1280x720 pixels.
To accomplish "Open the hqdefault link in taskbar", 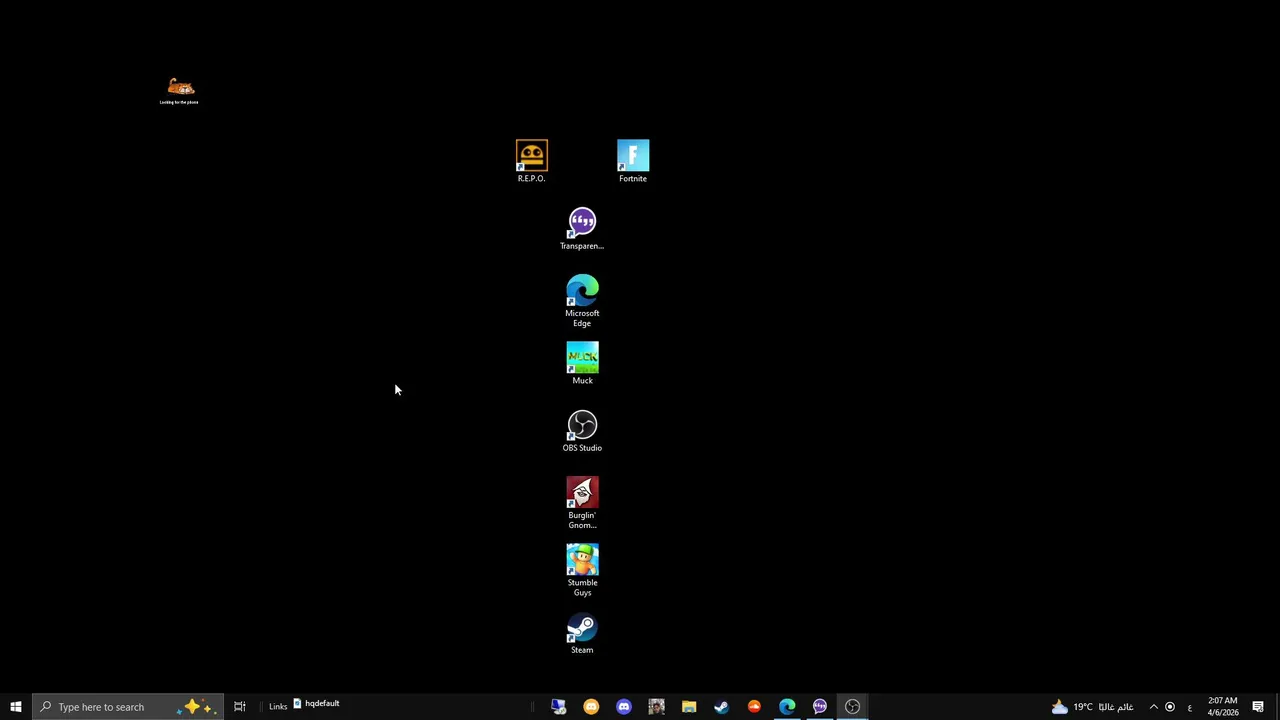I will [317, 704].
